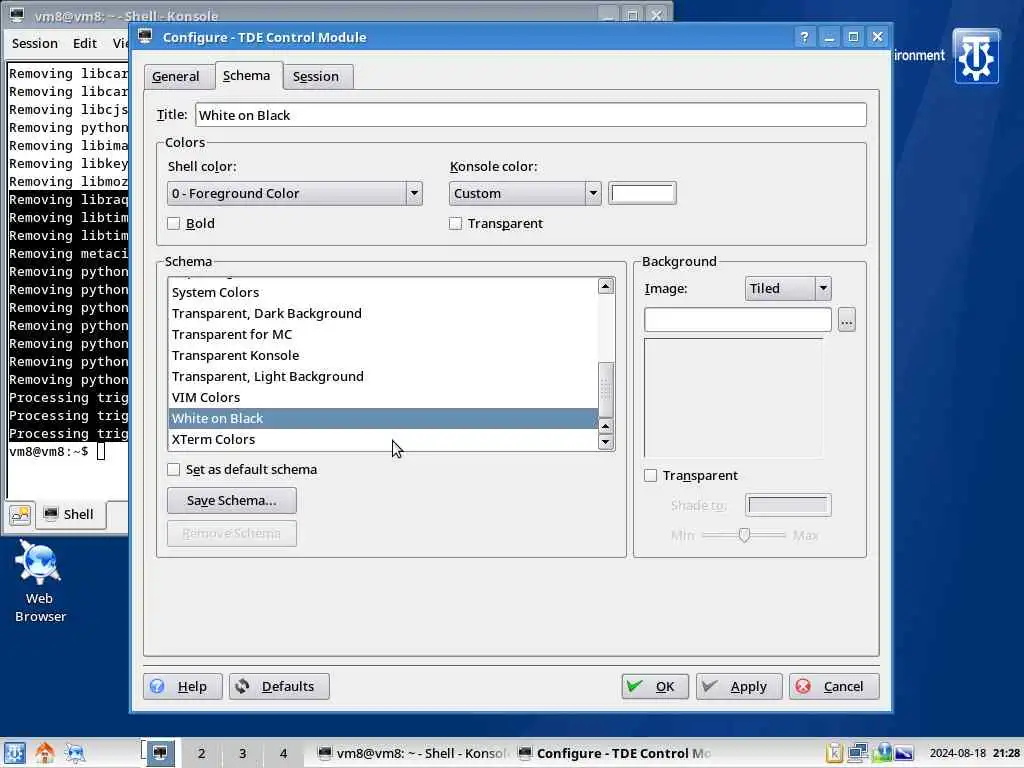Switch to virtual desktop 3

tap(242, 753)
